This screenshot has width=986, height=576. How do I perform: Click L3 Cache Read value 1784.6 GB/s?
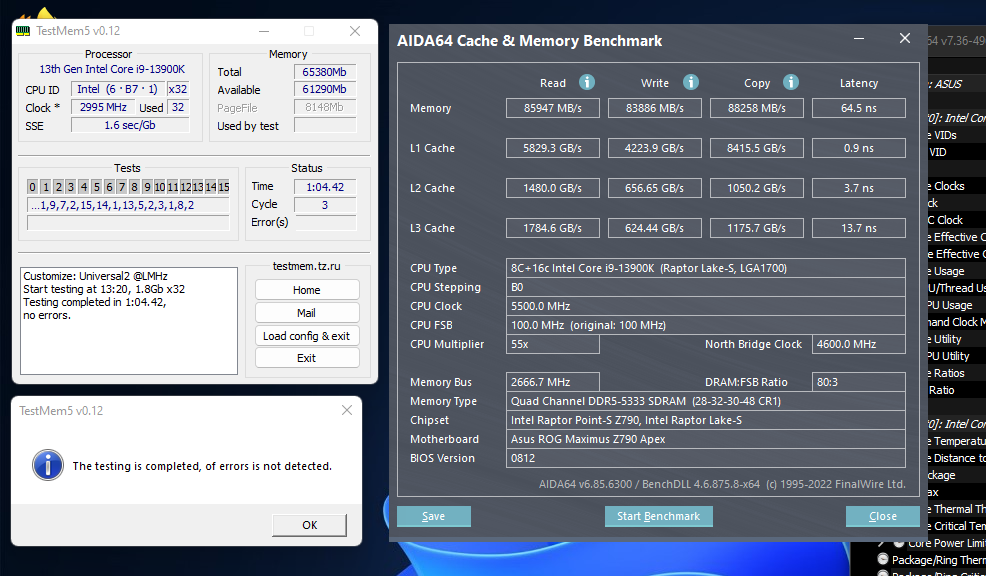(x=553, y=228)
